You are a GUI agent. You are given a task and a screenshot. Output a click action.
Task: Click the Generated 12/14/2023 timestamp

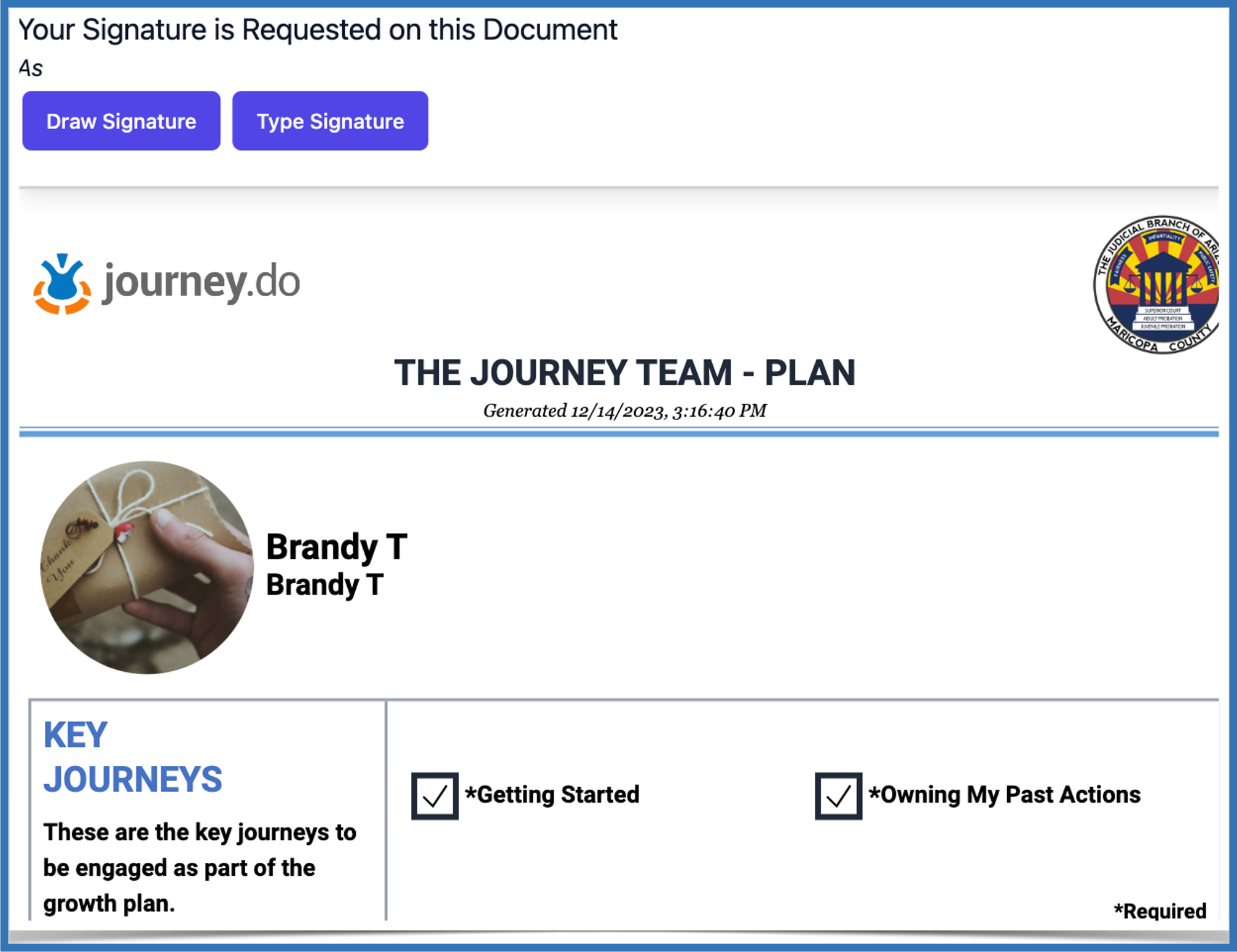[624, 411]
